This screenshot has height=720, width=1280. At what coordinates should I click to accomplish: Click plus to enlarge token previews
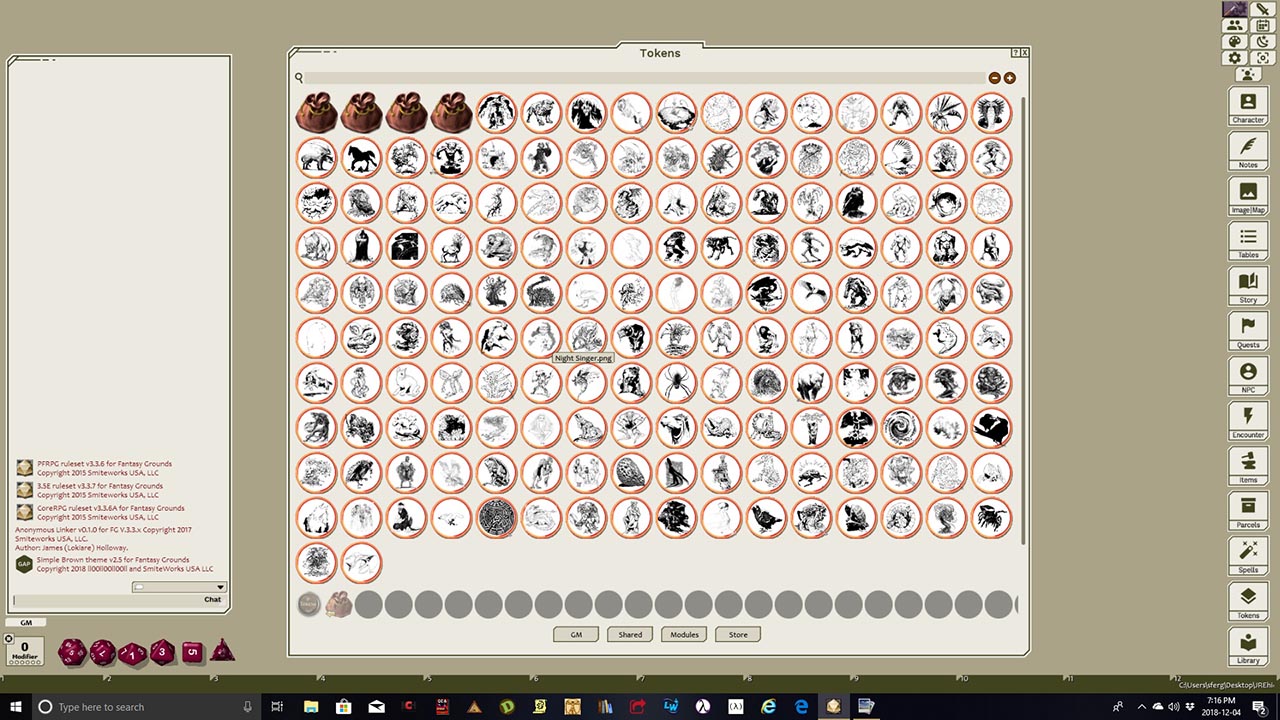pyautogui.click(x=1009, y=77)
